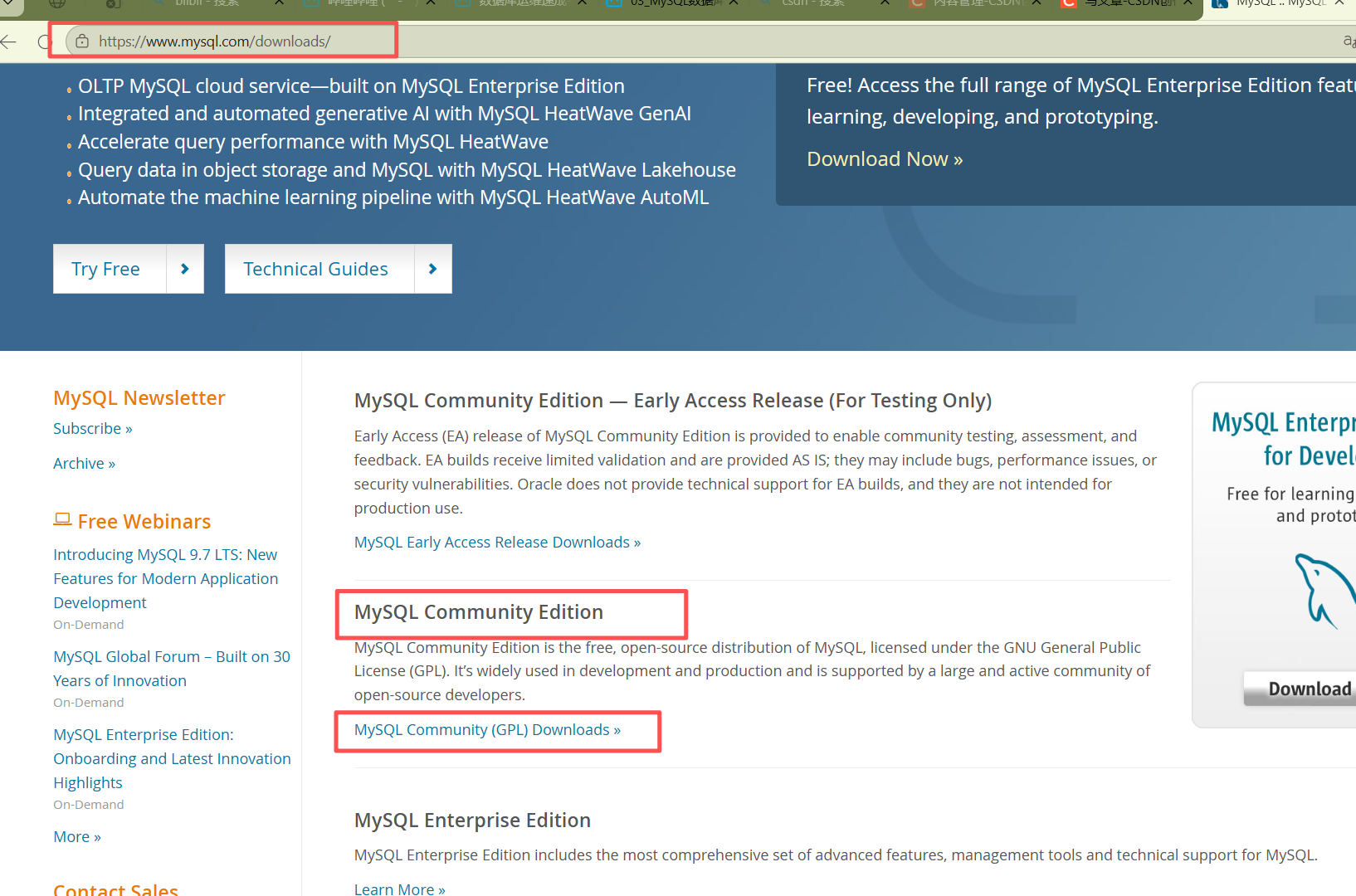Open the Technical Guides button
Image resolution: width=1356 pixels, height=896 pixels.
pyautogui.click(x=339, y=269)
